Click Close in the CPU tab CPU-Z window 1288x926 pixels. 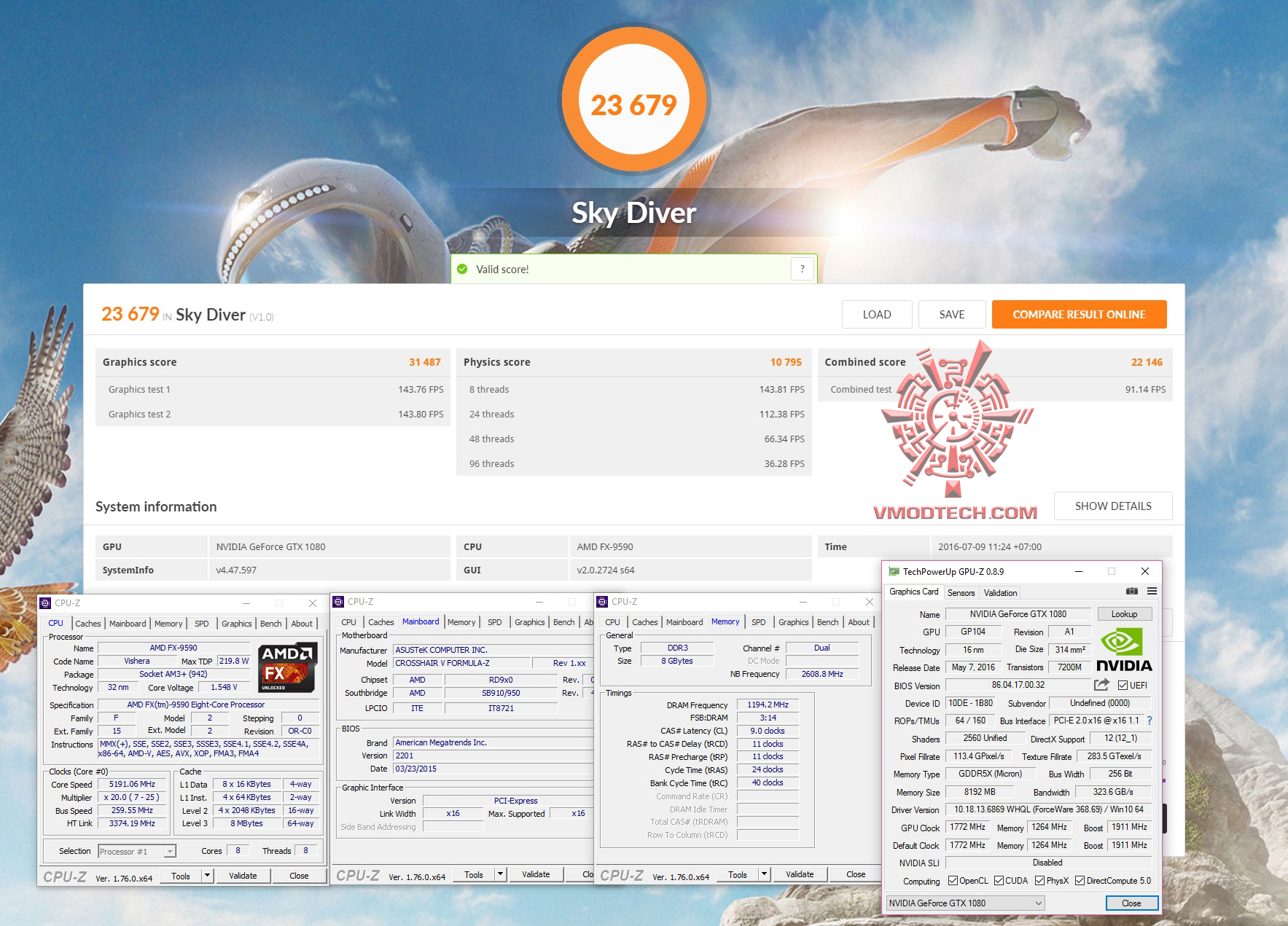pos(299,876)
